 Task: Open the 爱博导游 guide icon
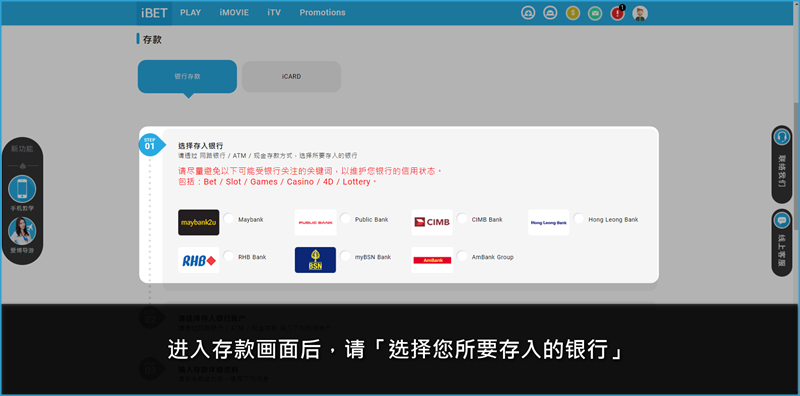pyautogui.click(x=22, y=231)
